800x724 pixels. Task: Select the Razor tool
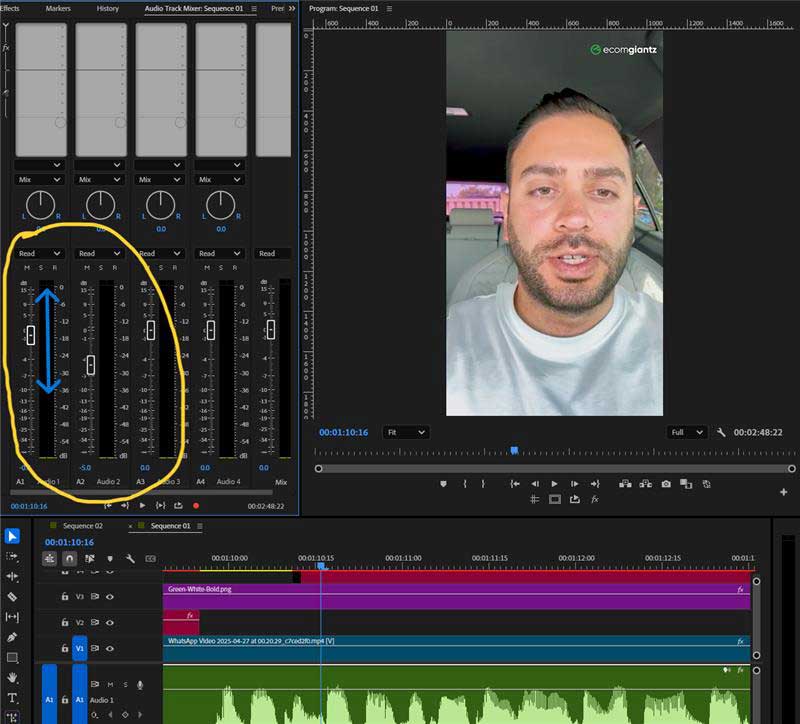point(12,597)
